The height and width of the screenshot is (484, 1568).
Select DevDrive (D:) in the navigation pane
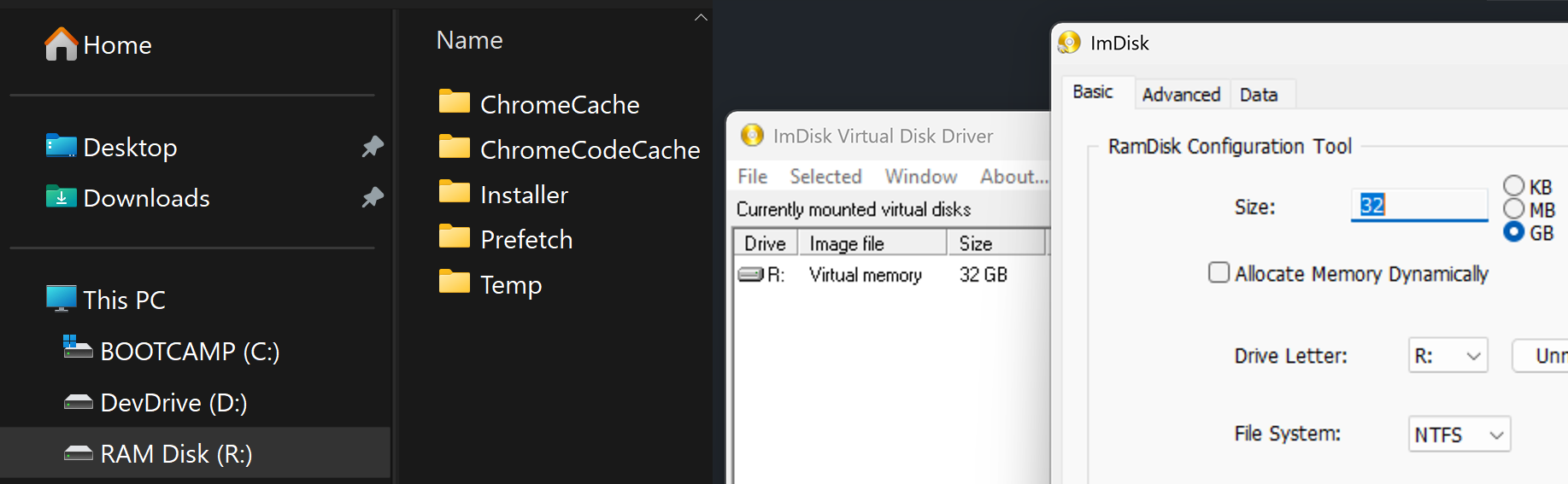(x=173, y=402)
